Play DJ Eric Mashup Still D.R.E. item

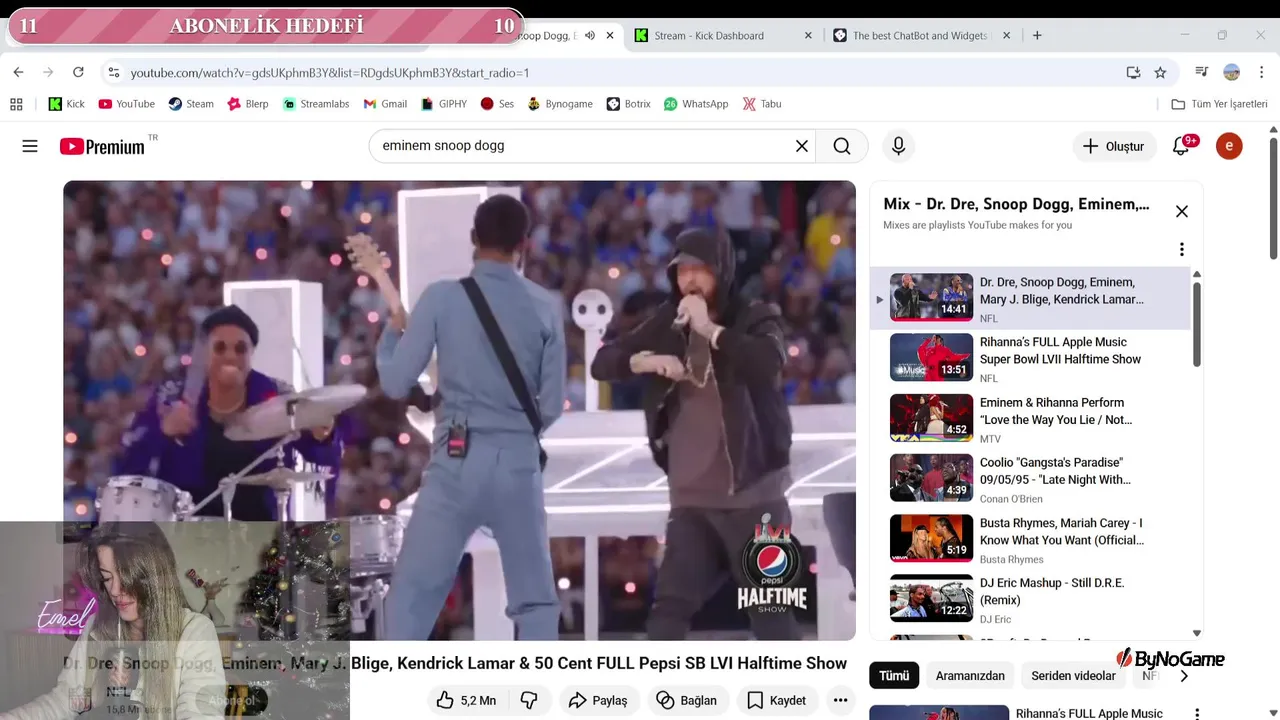[1030, 599]
